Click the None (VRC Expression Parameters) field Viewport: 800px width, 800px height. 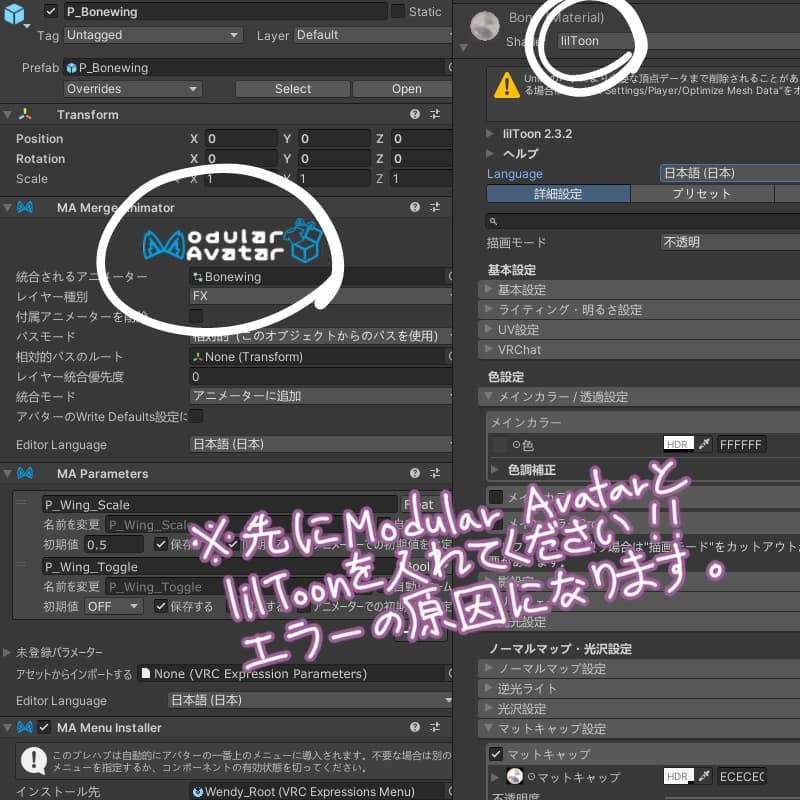[x=295, y=674]
